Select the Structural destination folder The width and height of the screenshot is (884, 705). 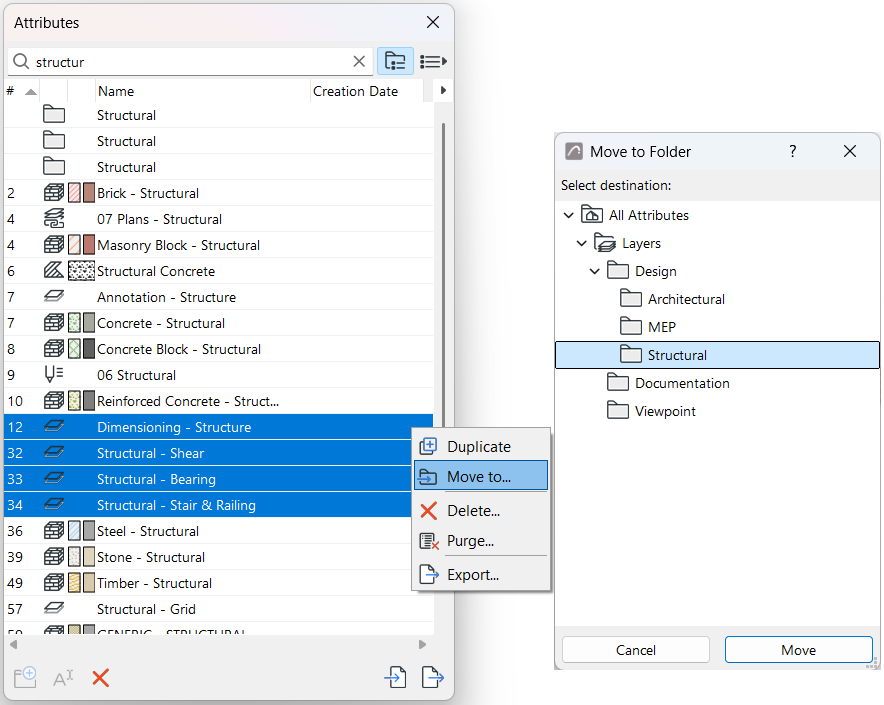pos(717,355)
